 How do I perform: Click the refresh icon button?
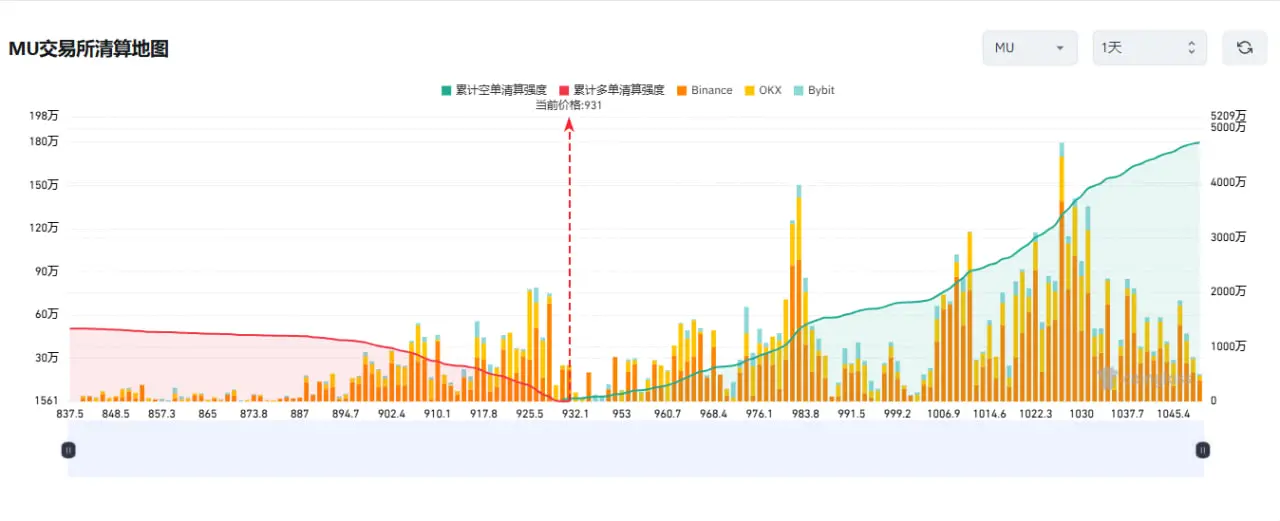click(x=1244, y=47)
